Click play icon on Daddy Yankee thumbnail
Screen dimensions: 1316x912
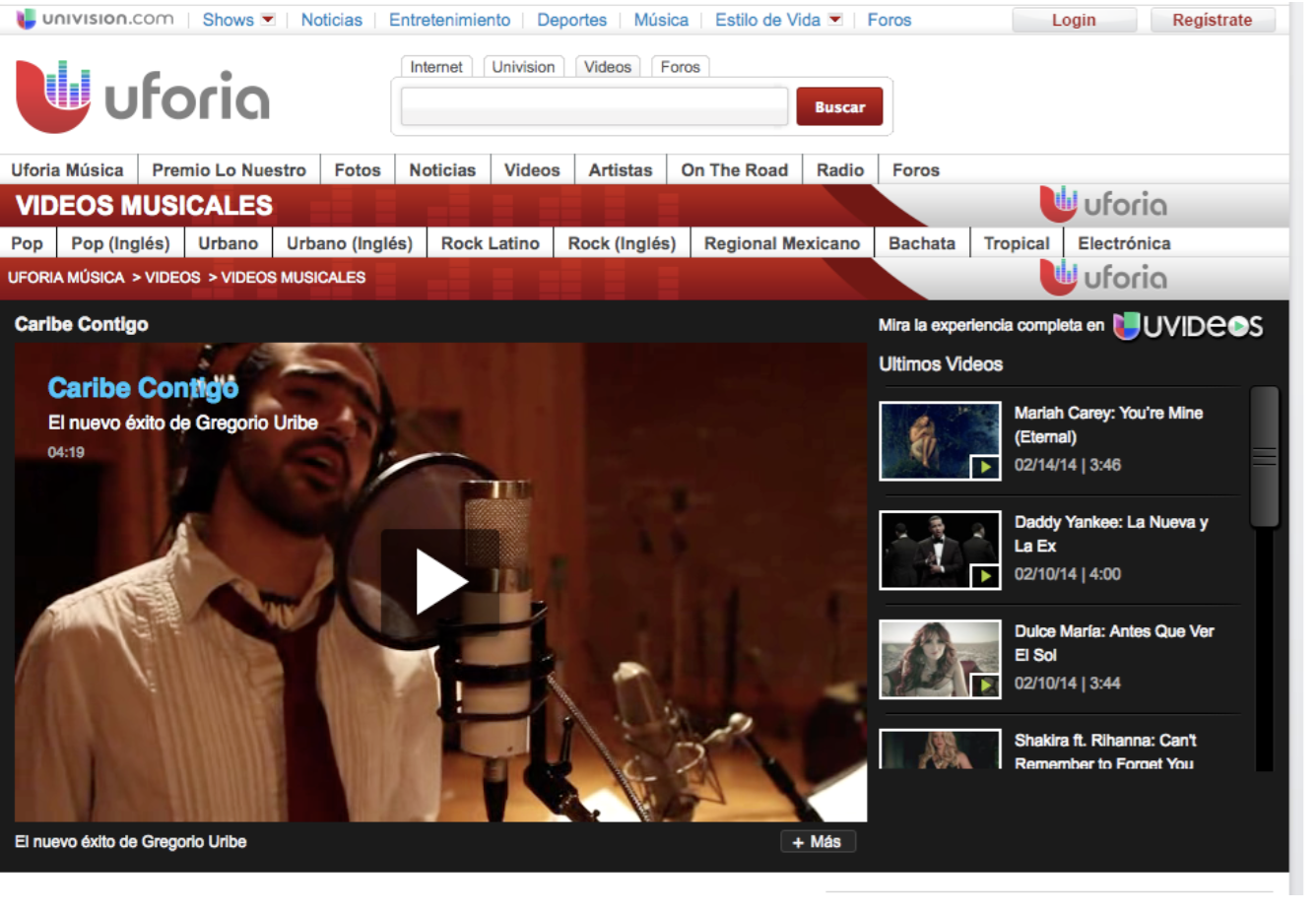tap(985, 576)
